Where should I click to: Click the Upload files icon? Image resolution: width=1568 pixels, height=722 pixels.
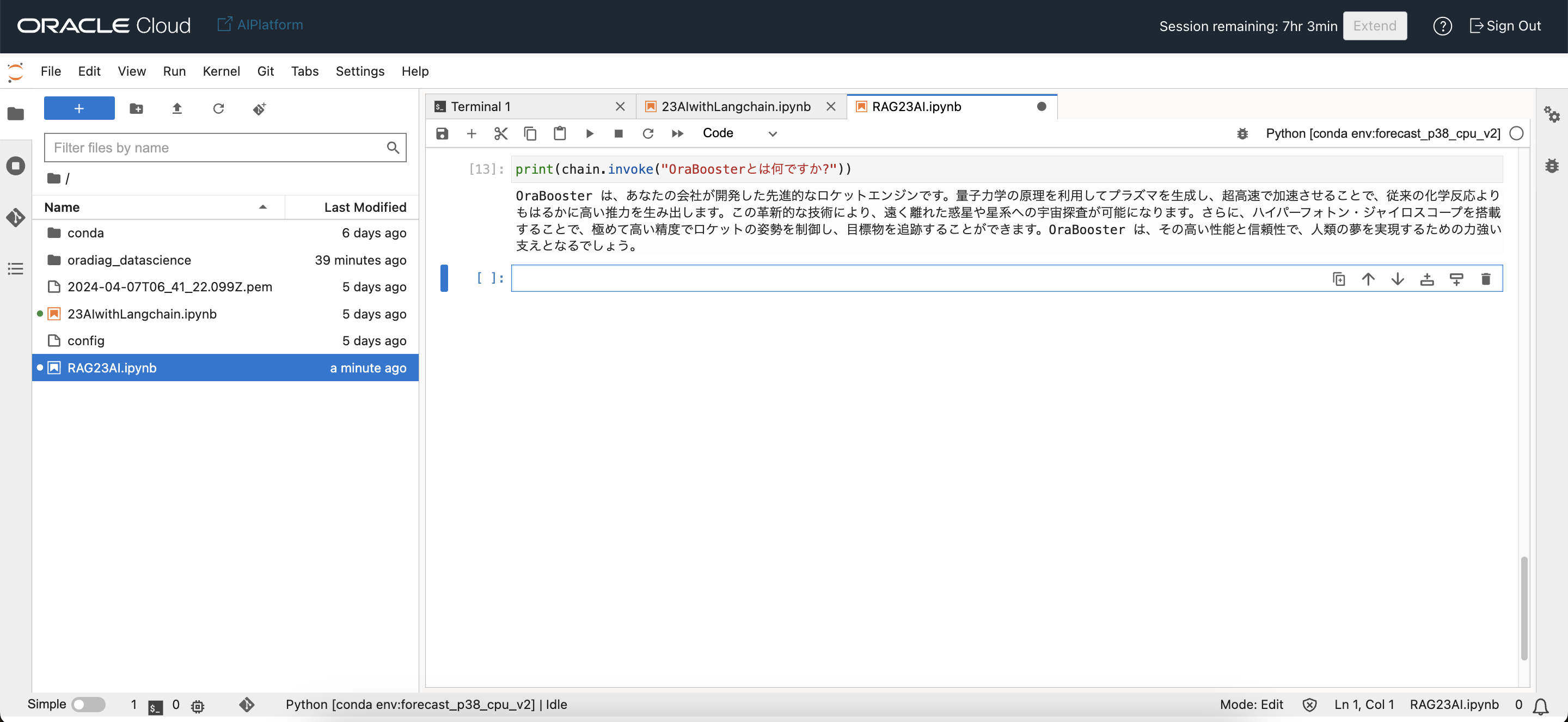click(177, 108)
